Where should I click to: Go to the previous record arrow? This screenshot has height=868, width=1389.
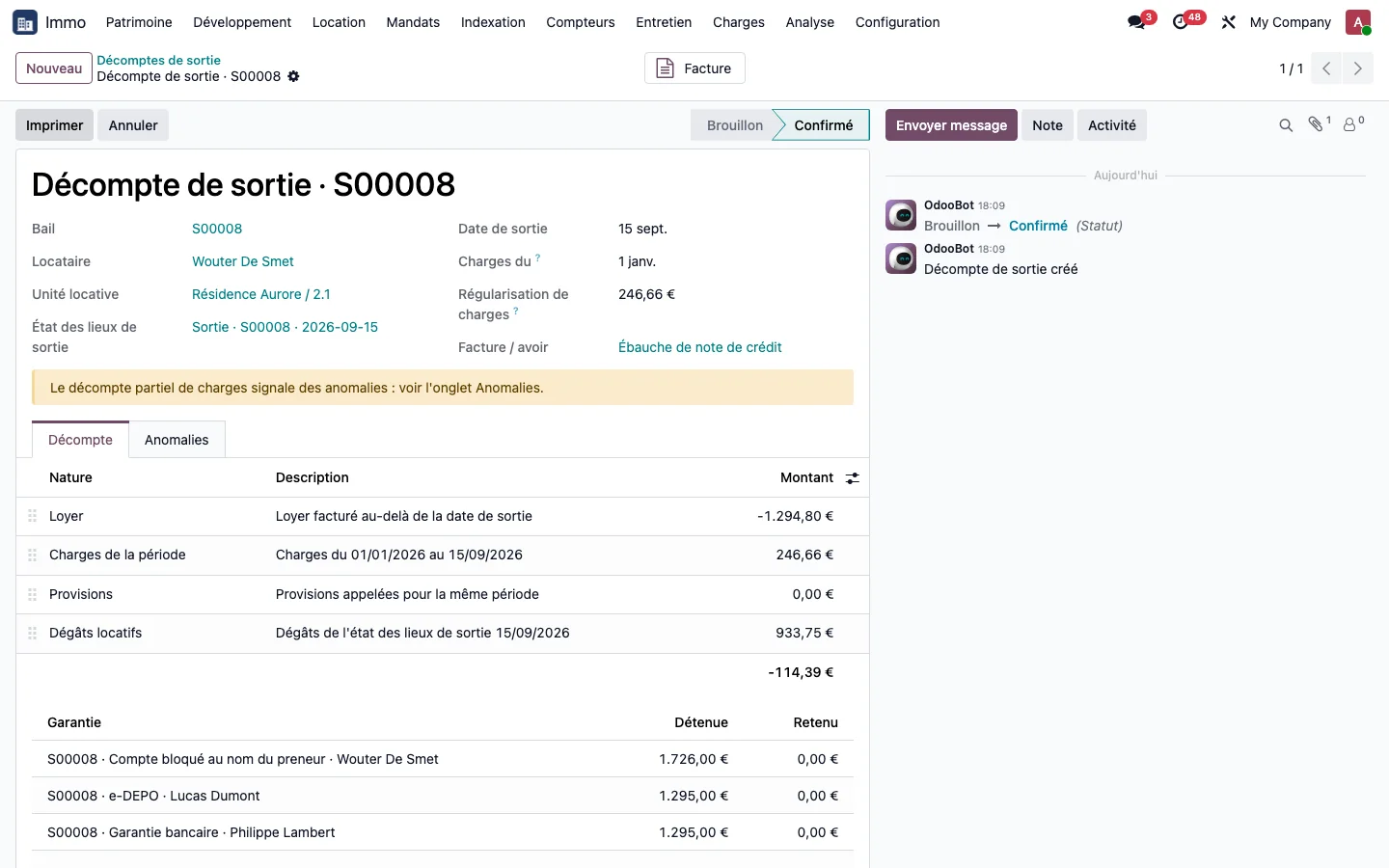tap(1326, 68)
